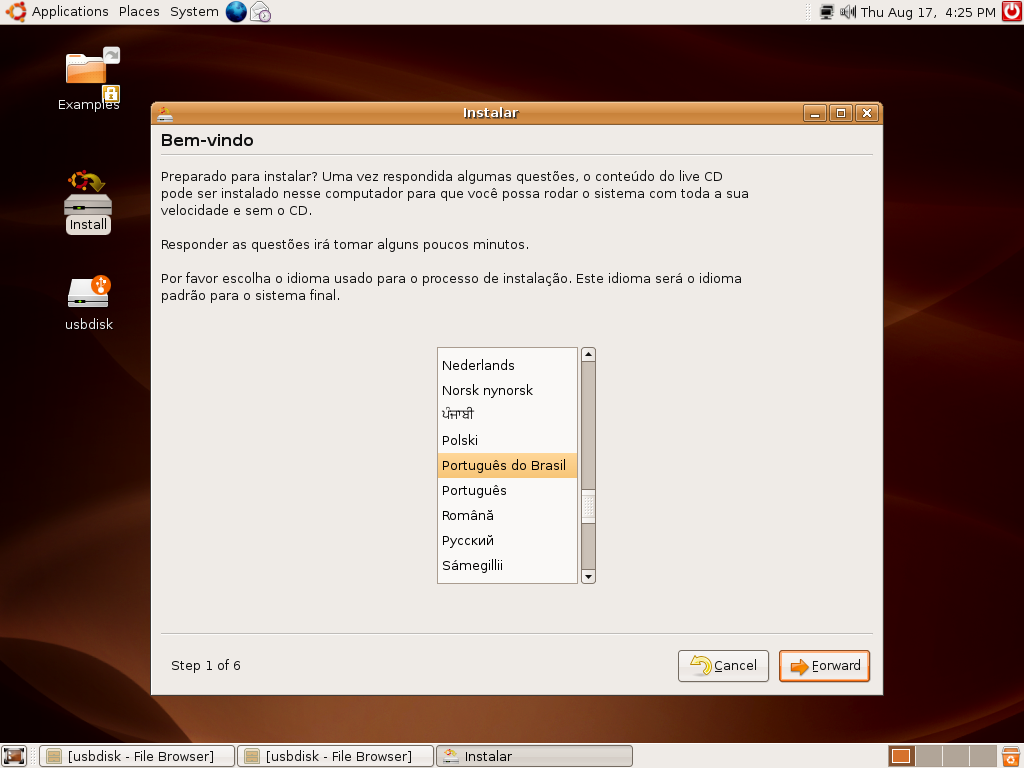
Task: Click the language list scrollbar thumb
Action: (588, 506)
